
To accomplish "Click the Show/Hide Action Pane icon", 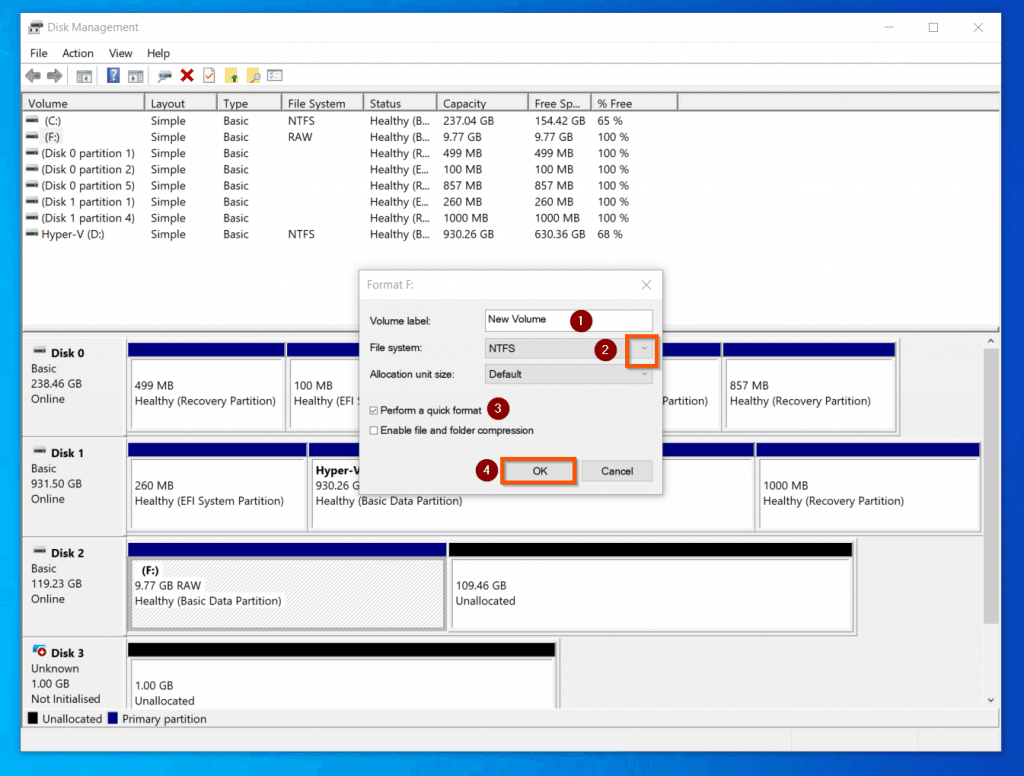I will point(135,75).
